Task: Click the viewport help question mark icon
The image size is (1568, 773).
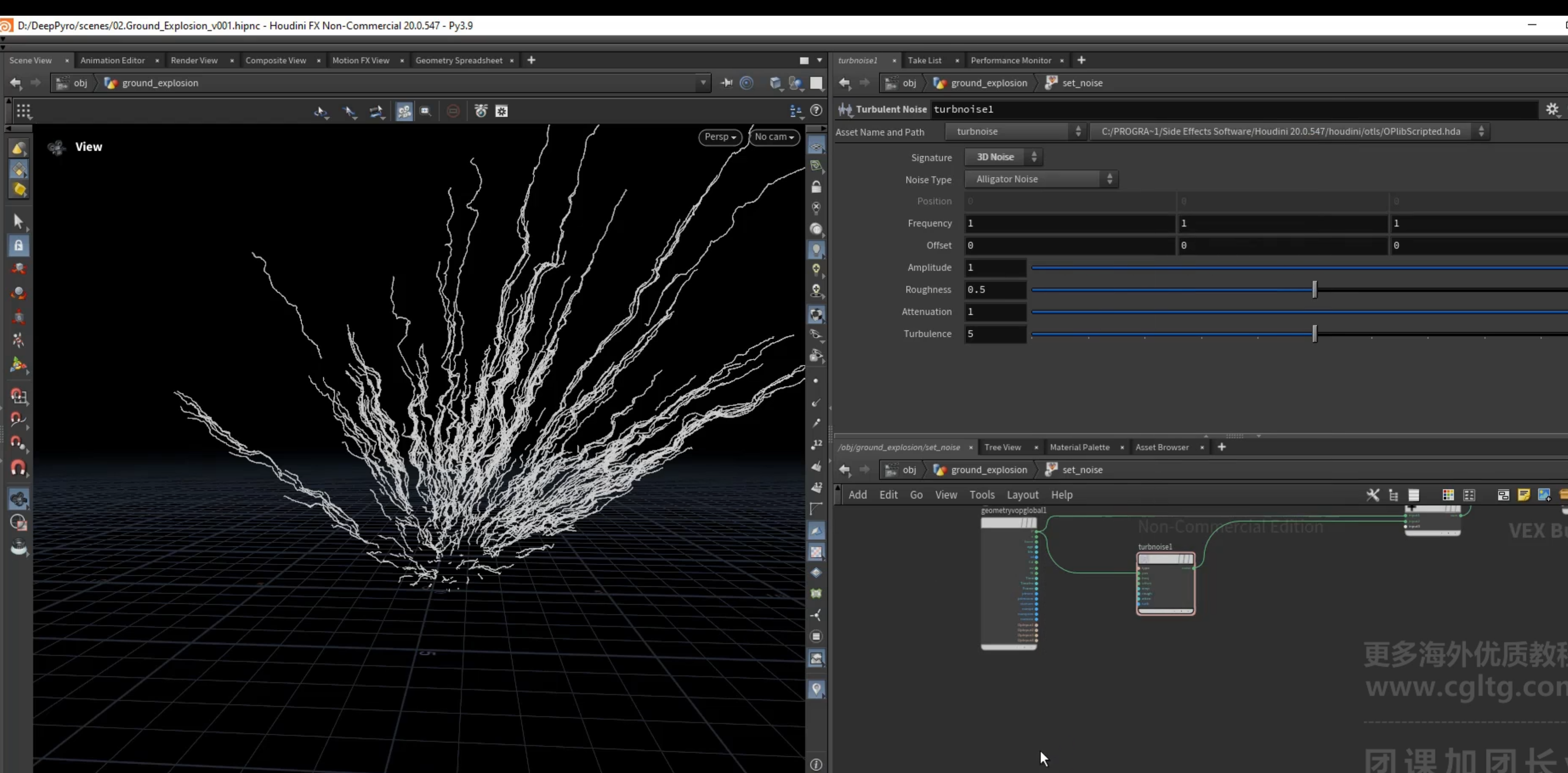Action: coord(816,110)
